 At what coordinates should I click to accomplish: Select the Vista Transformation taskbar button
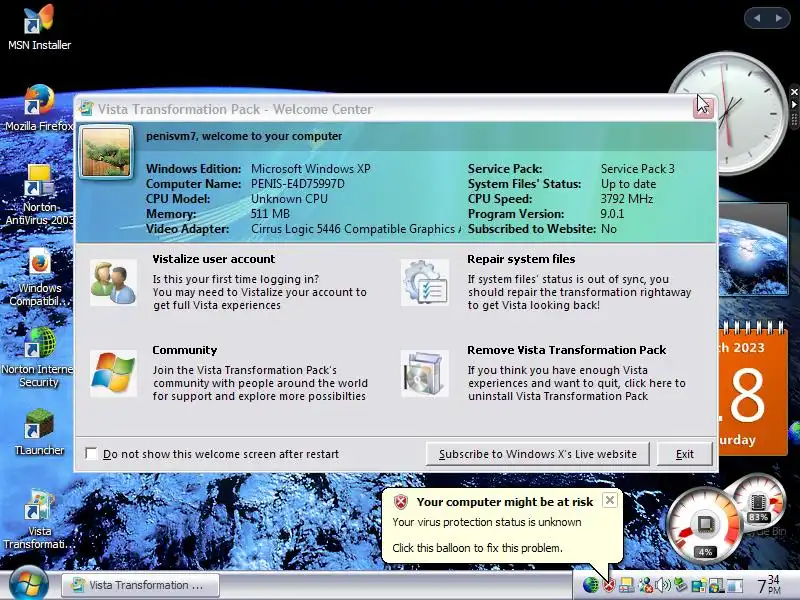click(x=141, y=585)
